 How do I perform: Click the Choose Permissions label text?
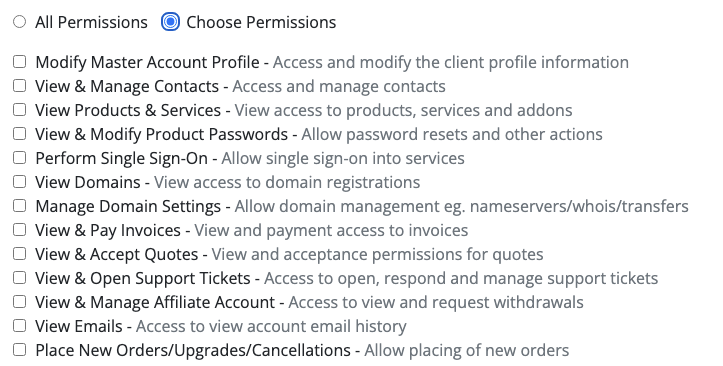261,22
